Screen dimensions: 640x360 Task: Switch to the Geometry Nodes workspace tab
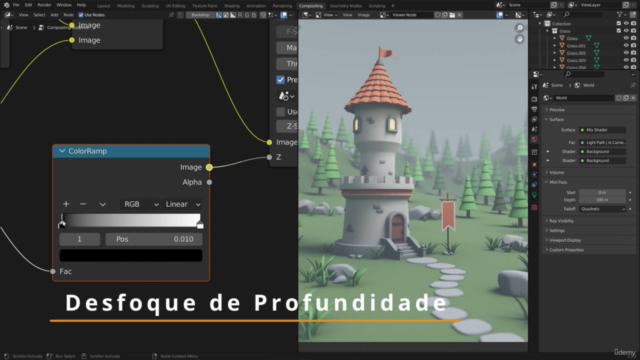[345, 6]
